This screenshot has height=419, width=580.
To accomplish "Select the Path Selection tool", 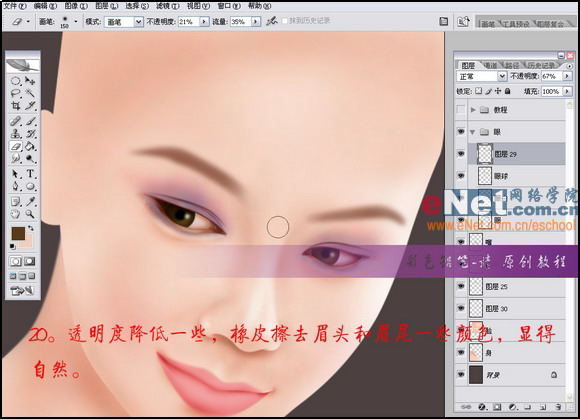I will point(16,174).
